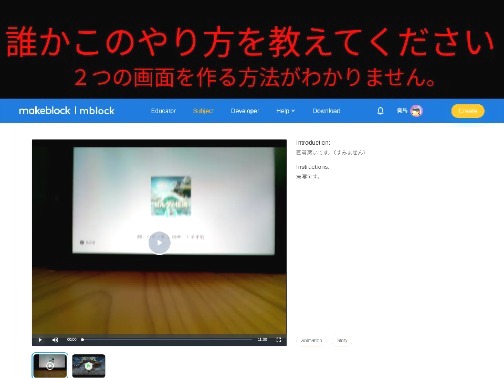Click the Story tag
504x378 pixels.
[342, 340]
